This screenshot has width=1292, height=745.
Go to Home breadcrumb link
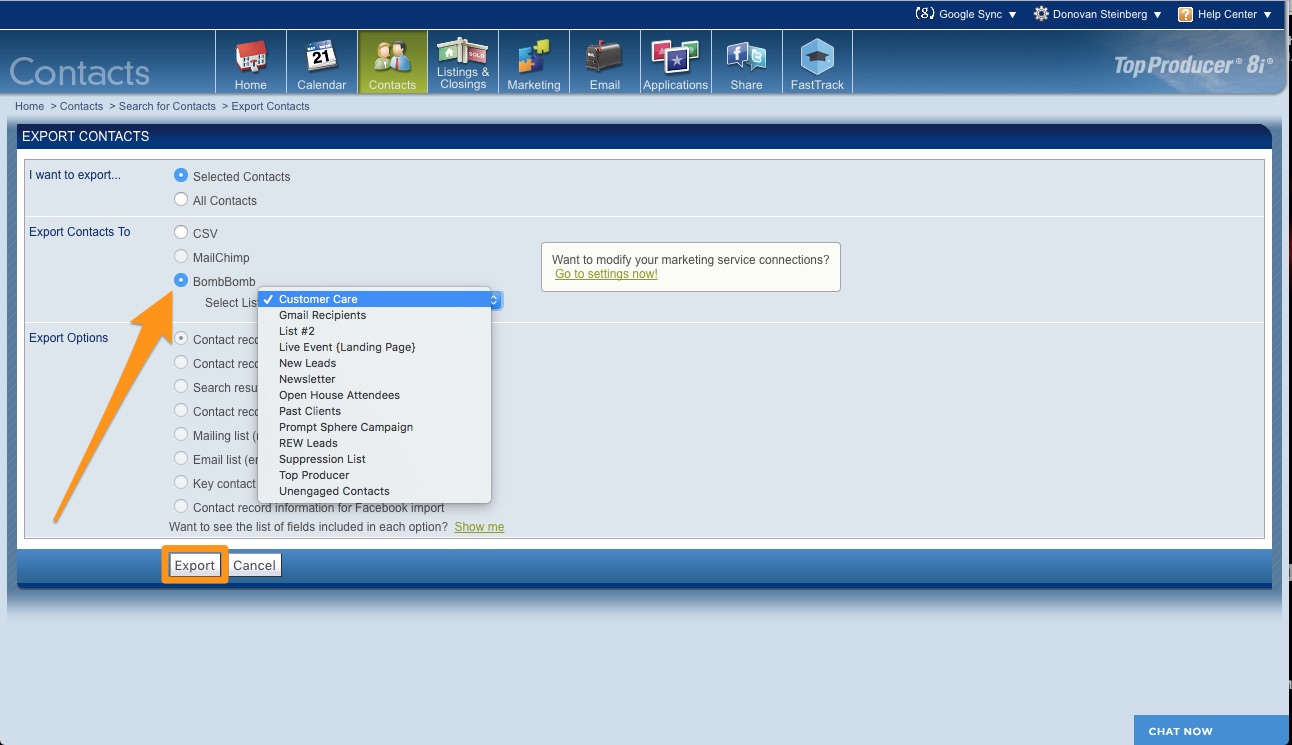(x=29, y=106)
